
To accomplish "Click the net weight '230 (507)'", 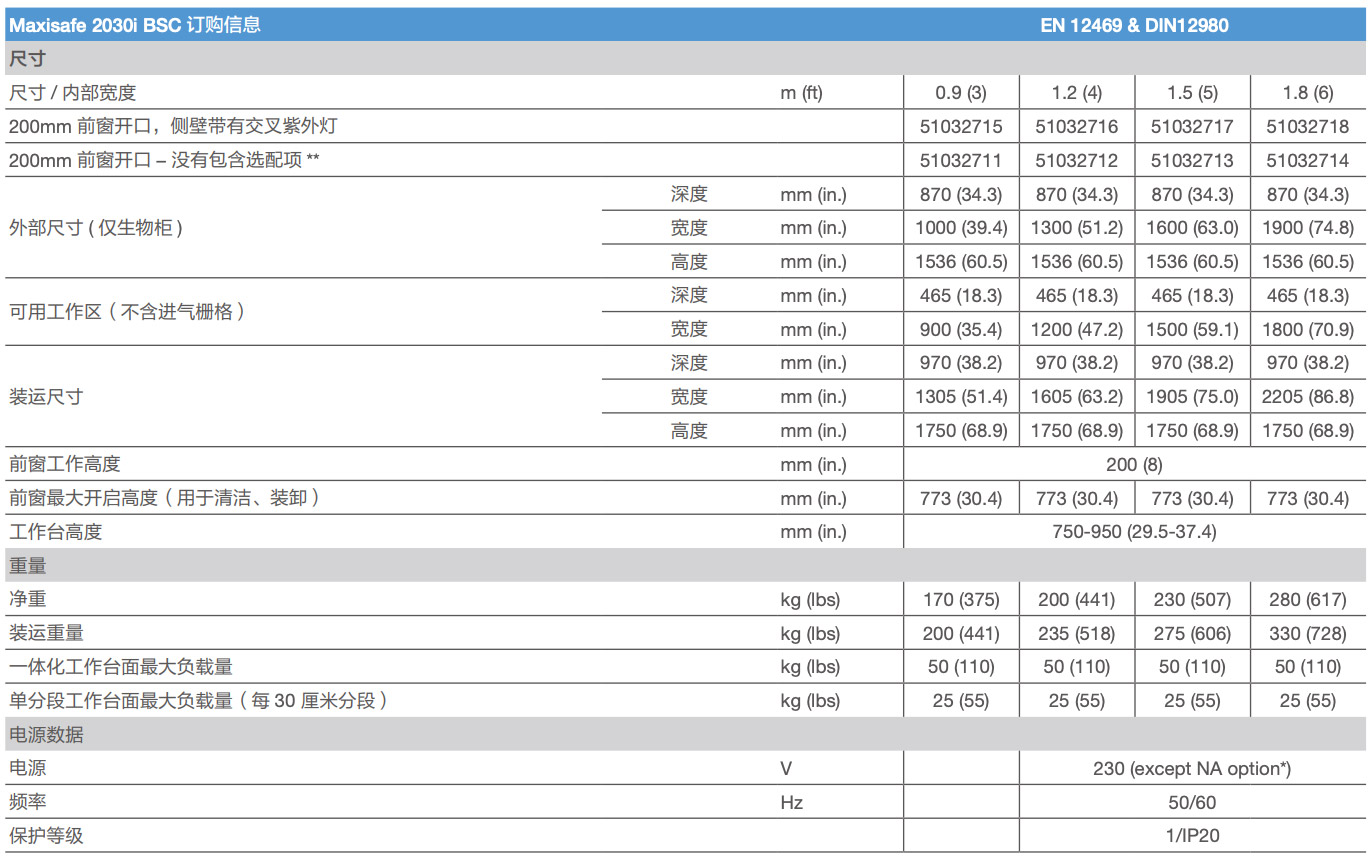I will [1192, 600].
